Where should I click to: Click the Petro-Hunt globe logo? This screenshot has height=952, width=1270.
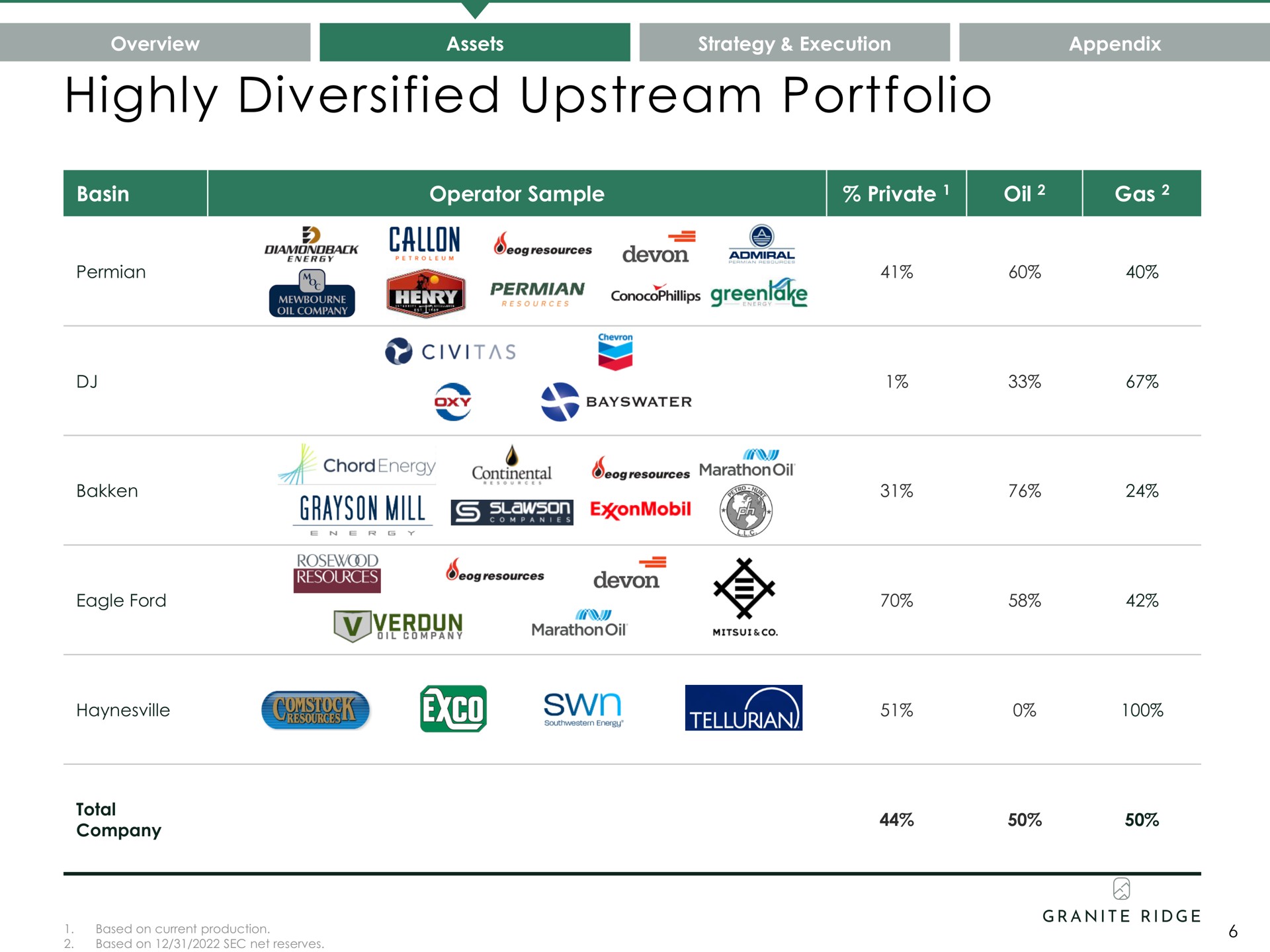(746, 510)
